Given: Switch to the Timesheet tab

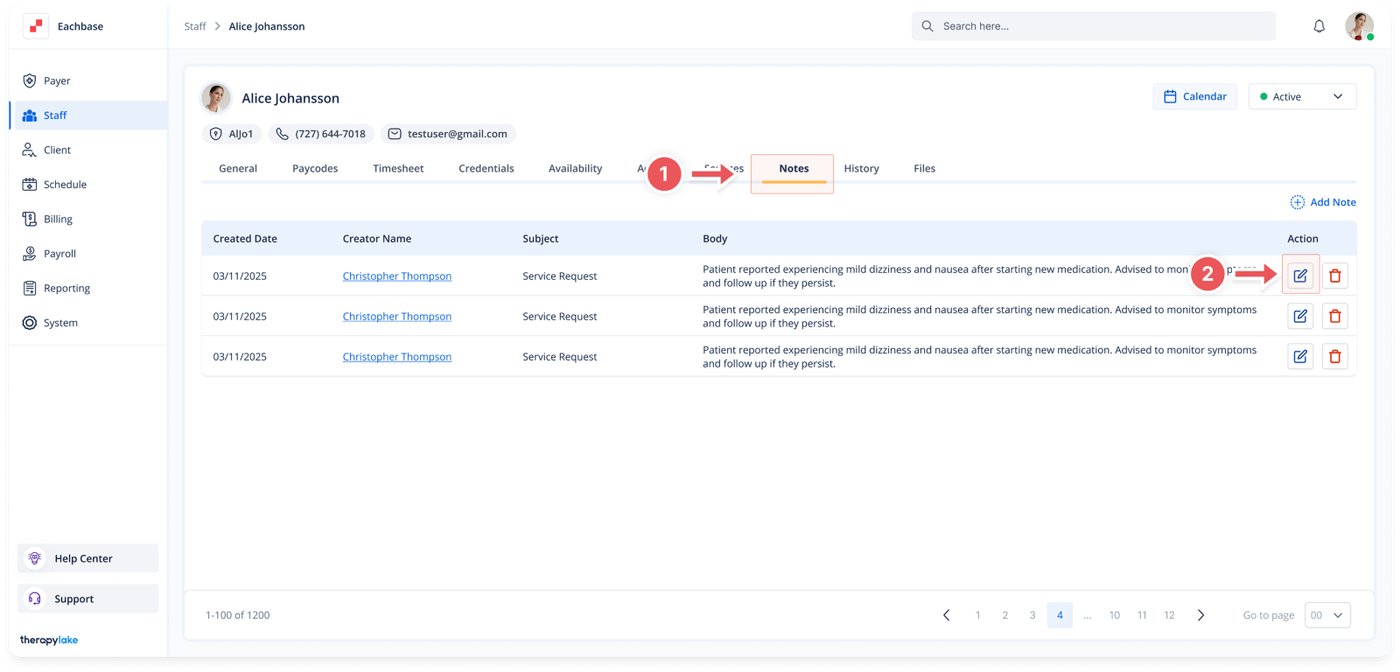Looking at the screenshot, I should (398, 169).
